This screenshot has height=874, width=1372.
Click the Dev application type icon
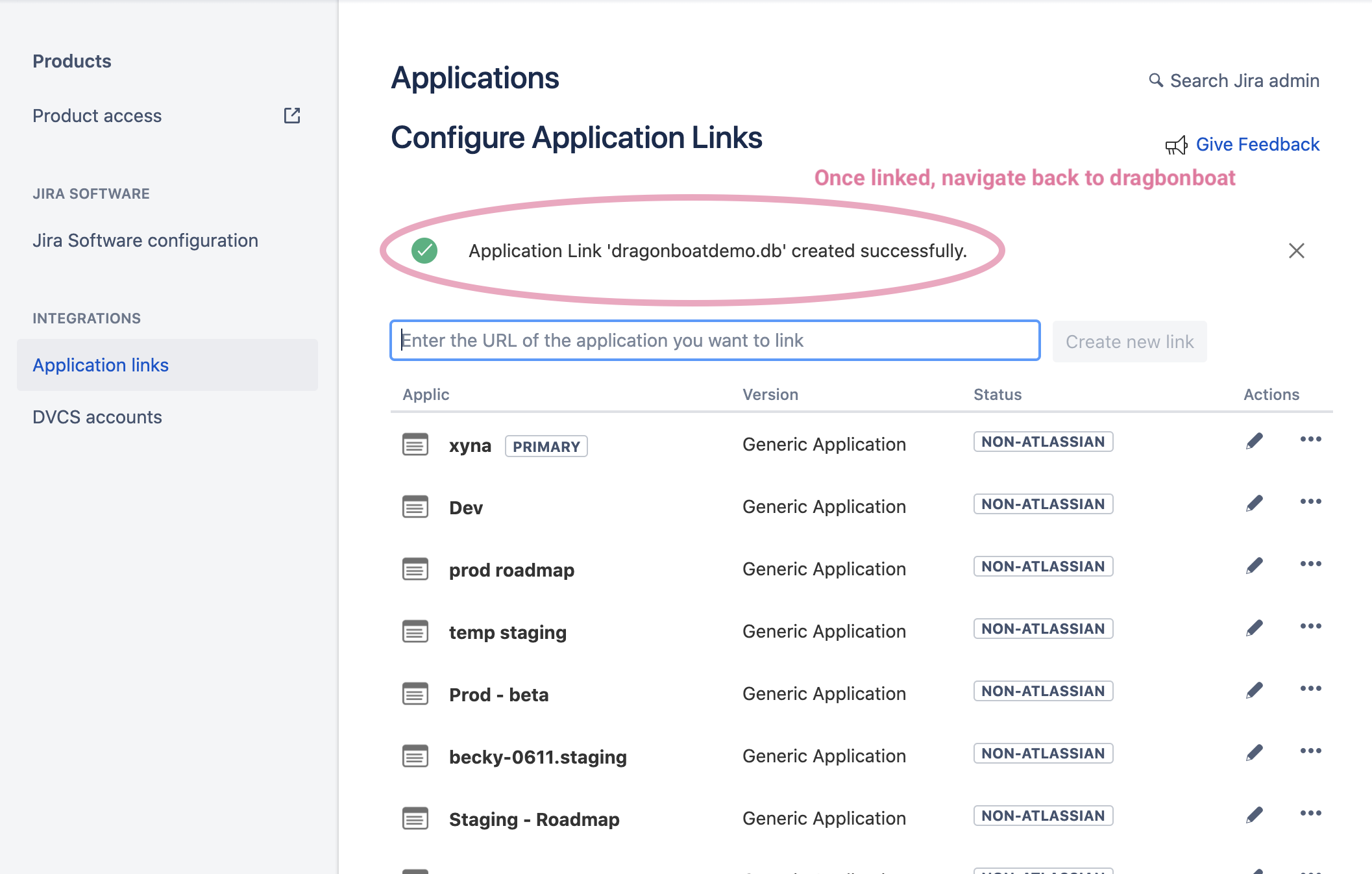click(x=415, y=507)
